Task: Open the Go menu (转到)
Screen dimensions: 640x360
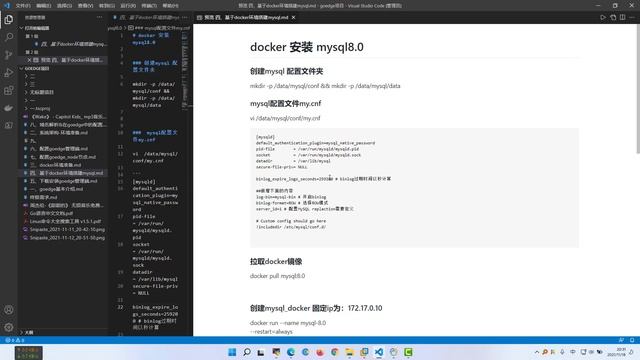Action: click(107, 6)
